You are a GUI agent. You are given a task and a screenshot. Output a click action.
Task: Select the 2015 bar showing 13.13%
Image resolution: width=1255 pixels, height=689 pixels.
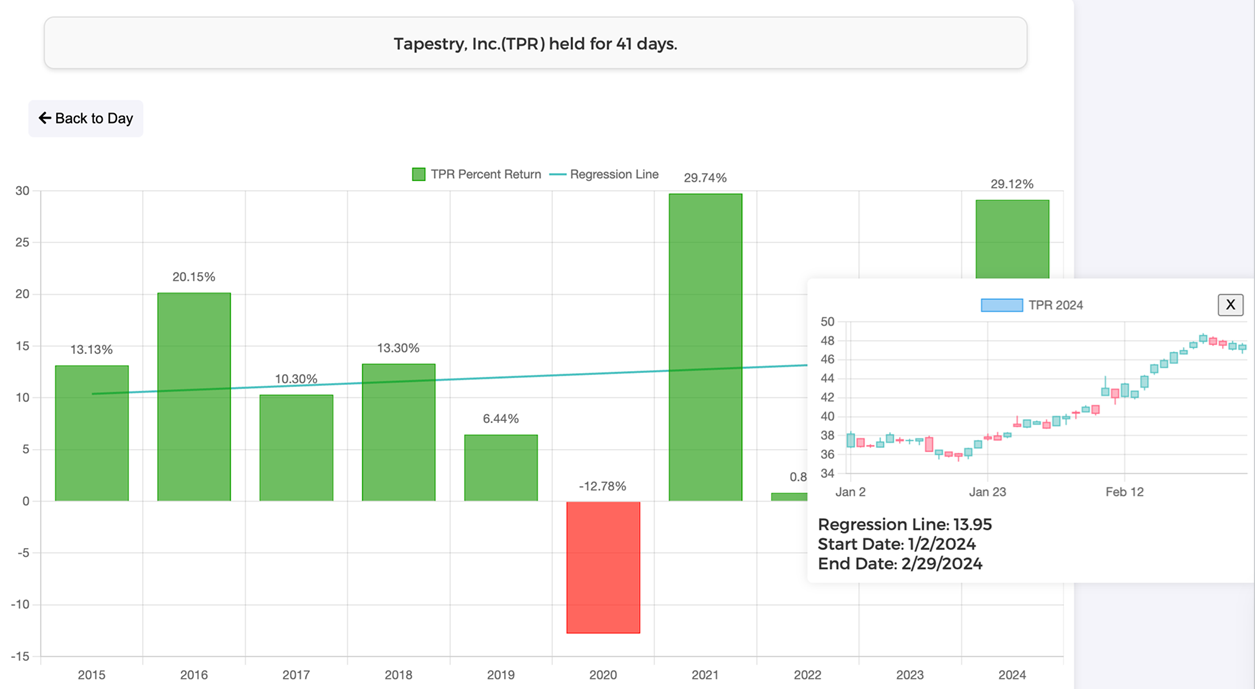92,433
